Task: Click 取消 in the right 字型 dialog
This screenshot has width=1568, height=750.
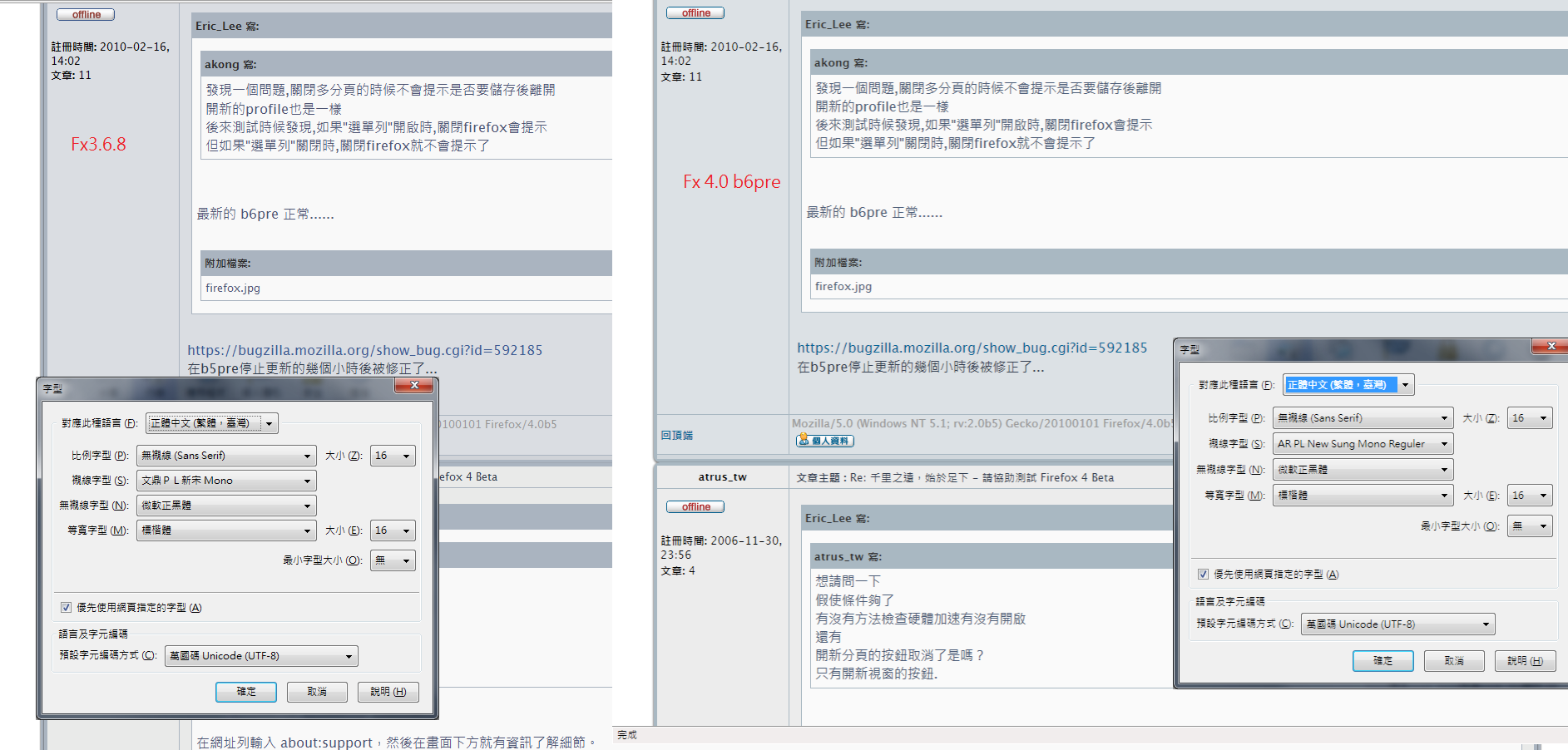Action: point(1454,661)
